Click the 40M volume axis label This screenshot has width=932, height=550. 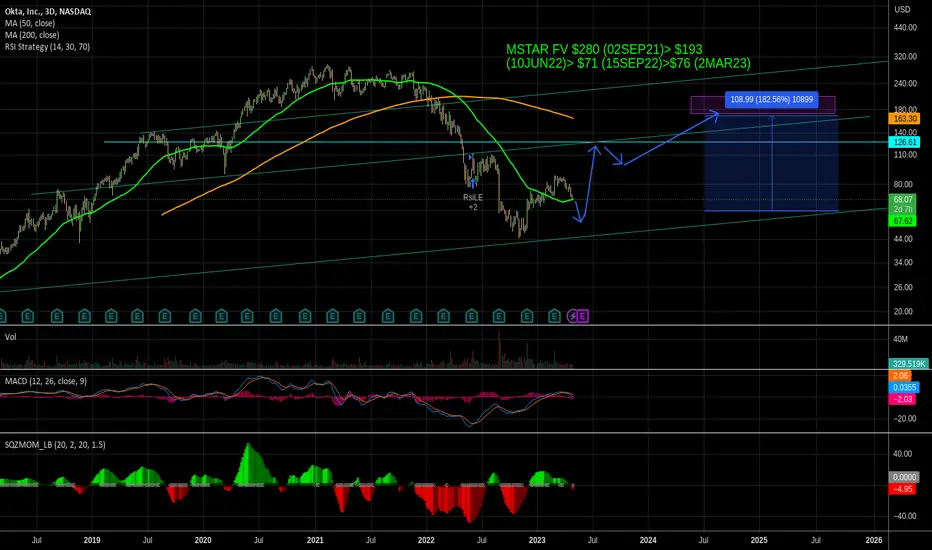click(x=900, y=340)
